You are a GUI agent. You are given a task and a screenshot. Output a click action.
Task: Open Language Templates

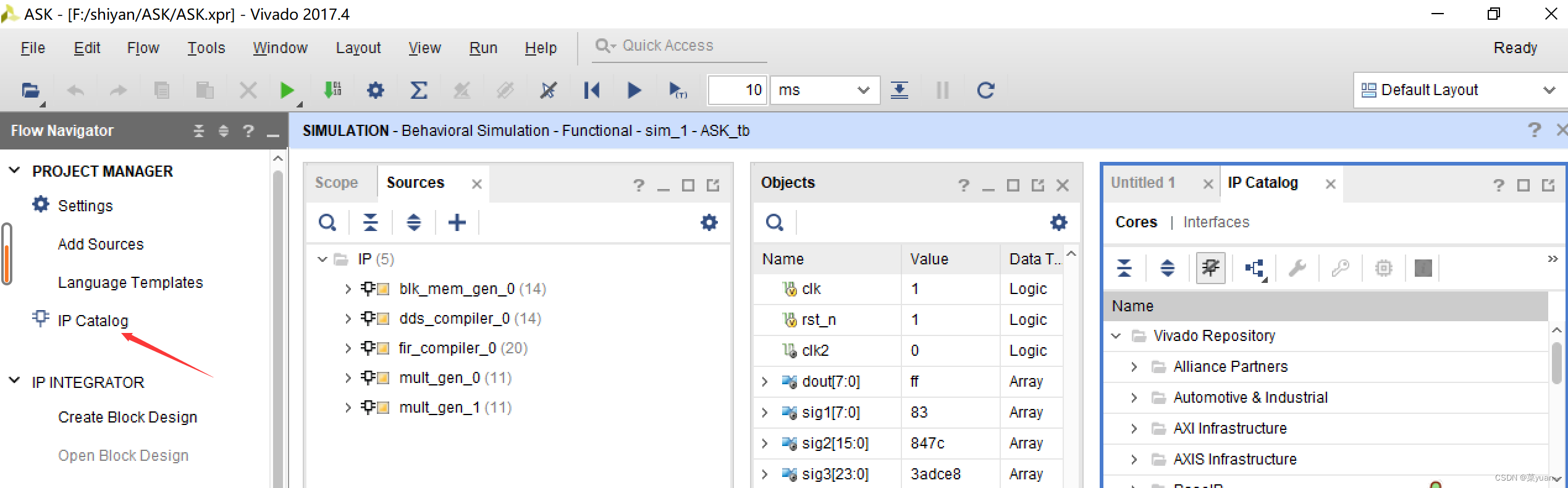(x=130, y=282)
